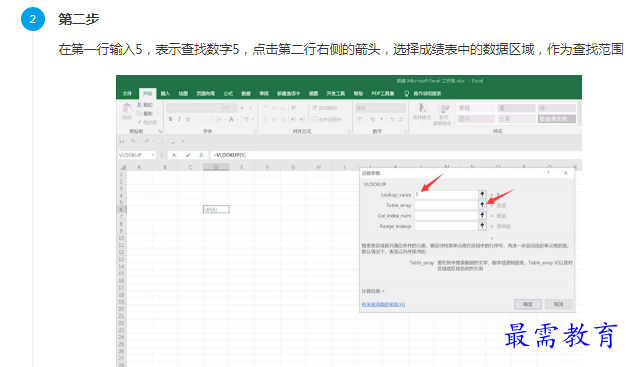Toggle Underline formatting button U
This screenshot has width=626, height=367.
188,119
